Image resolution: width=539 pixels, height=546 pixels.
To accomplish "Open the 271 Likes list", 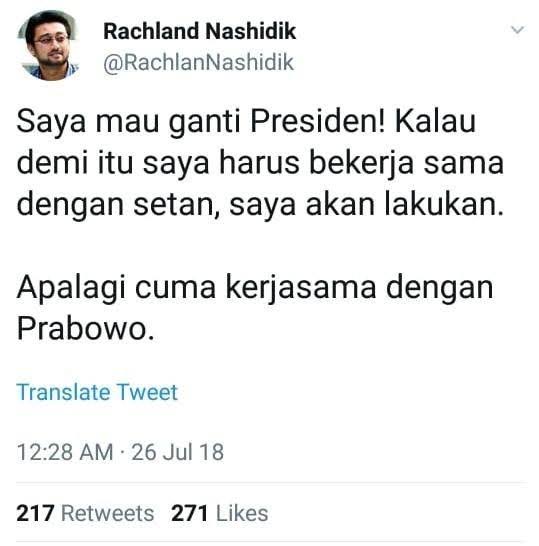I will click(x=219, y=513).
